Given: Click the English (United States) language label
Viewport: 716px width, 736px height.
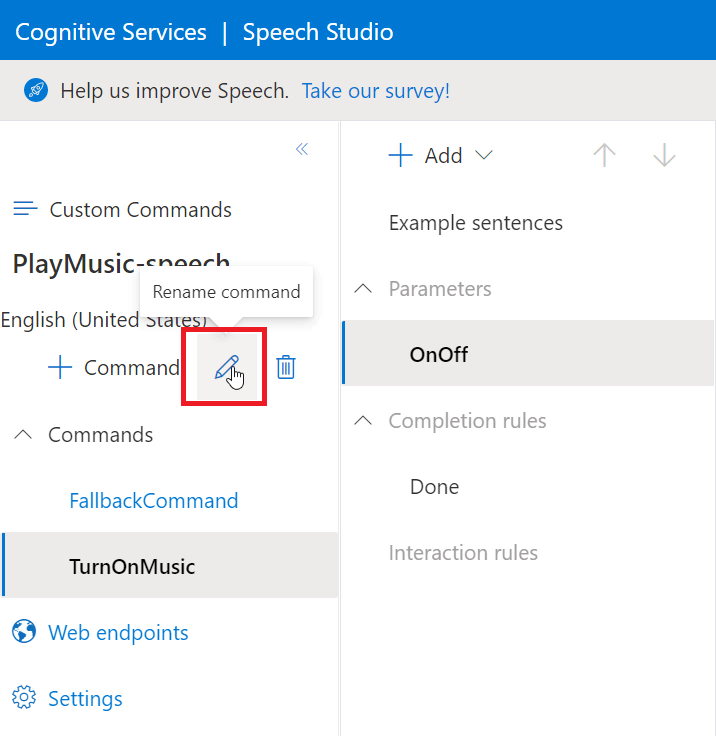Looking at the screenshot, I should (x=103, y=320).
